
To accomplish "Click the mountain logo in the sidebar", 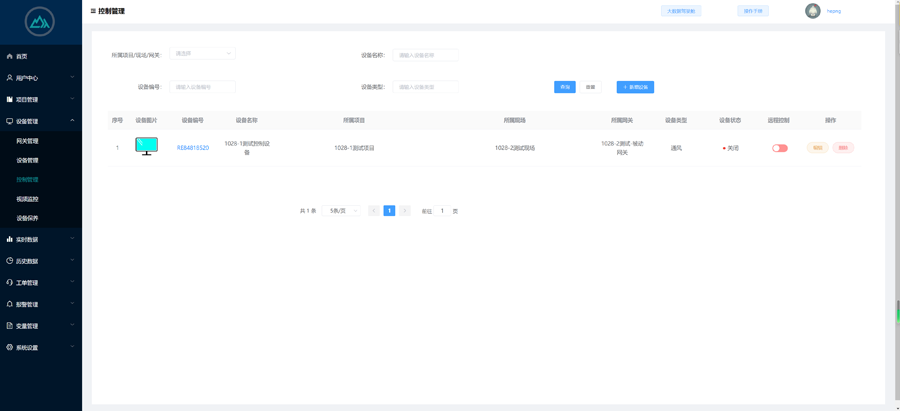I will [40, 21].
